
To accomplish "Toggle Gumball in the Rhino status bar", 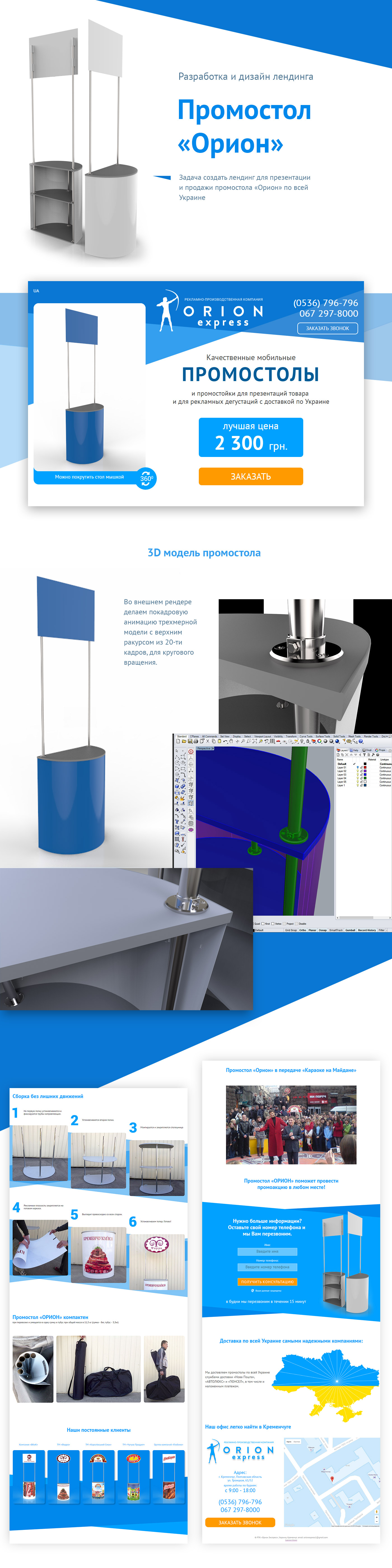I will [350, 930].
